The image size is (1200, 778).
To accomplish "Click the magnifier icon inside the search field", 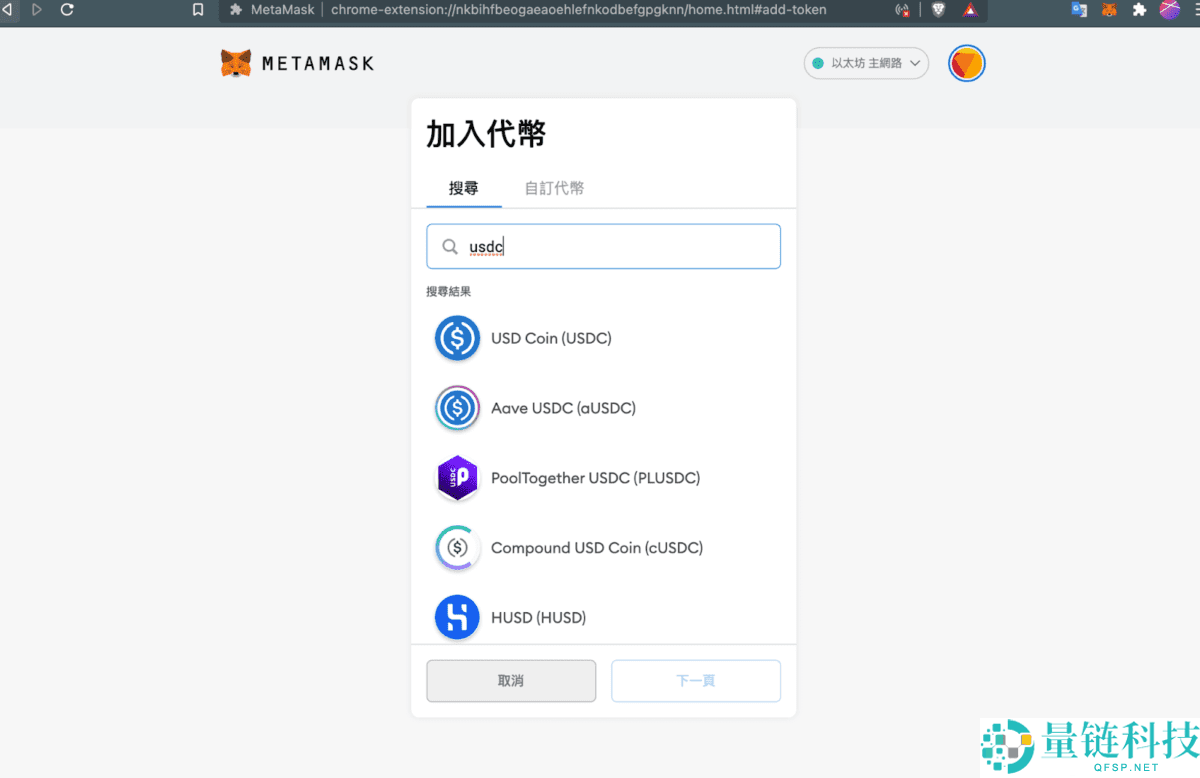I will [449, 246].
